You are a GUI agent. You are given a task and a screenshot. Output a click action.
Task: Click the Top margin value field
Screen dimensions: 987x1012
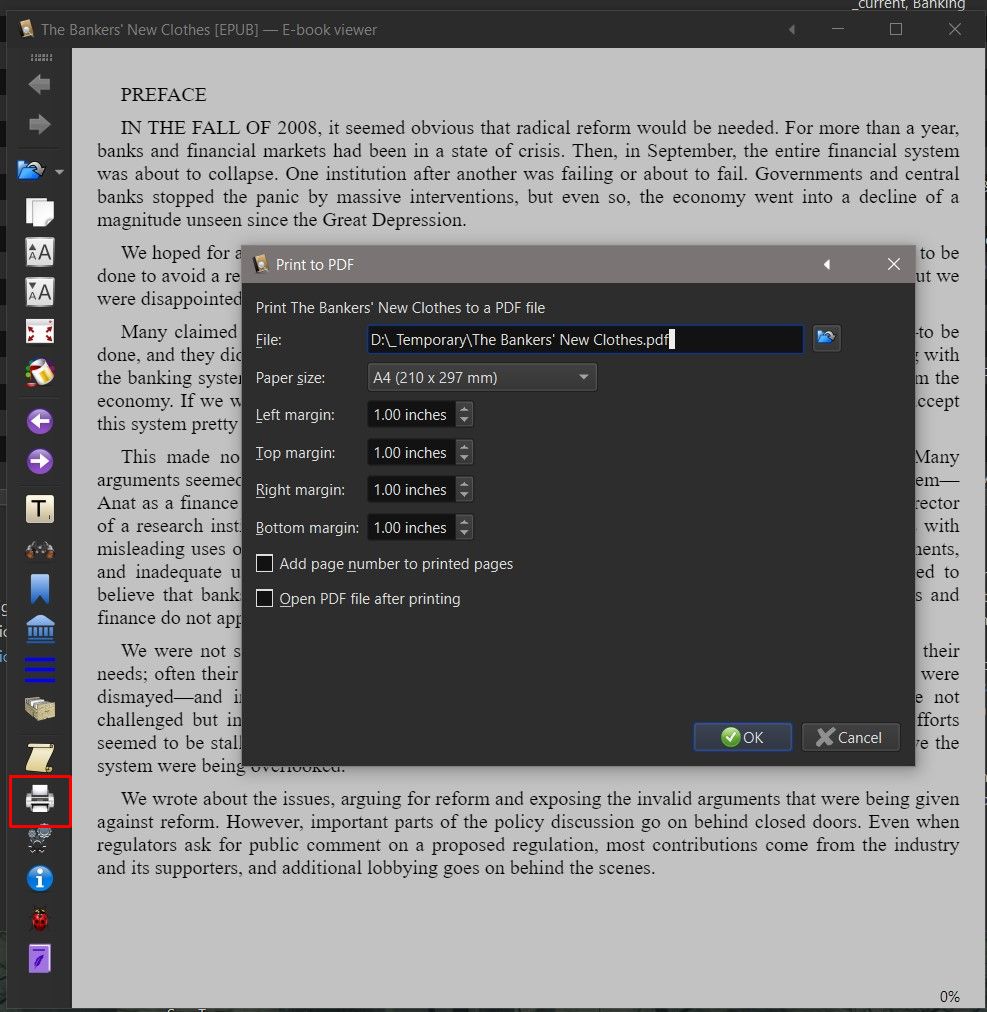[412, 452]
